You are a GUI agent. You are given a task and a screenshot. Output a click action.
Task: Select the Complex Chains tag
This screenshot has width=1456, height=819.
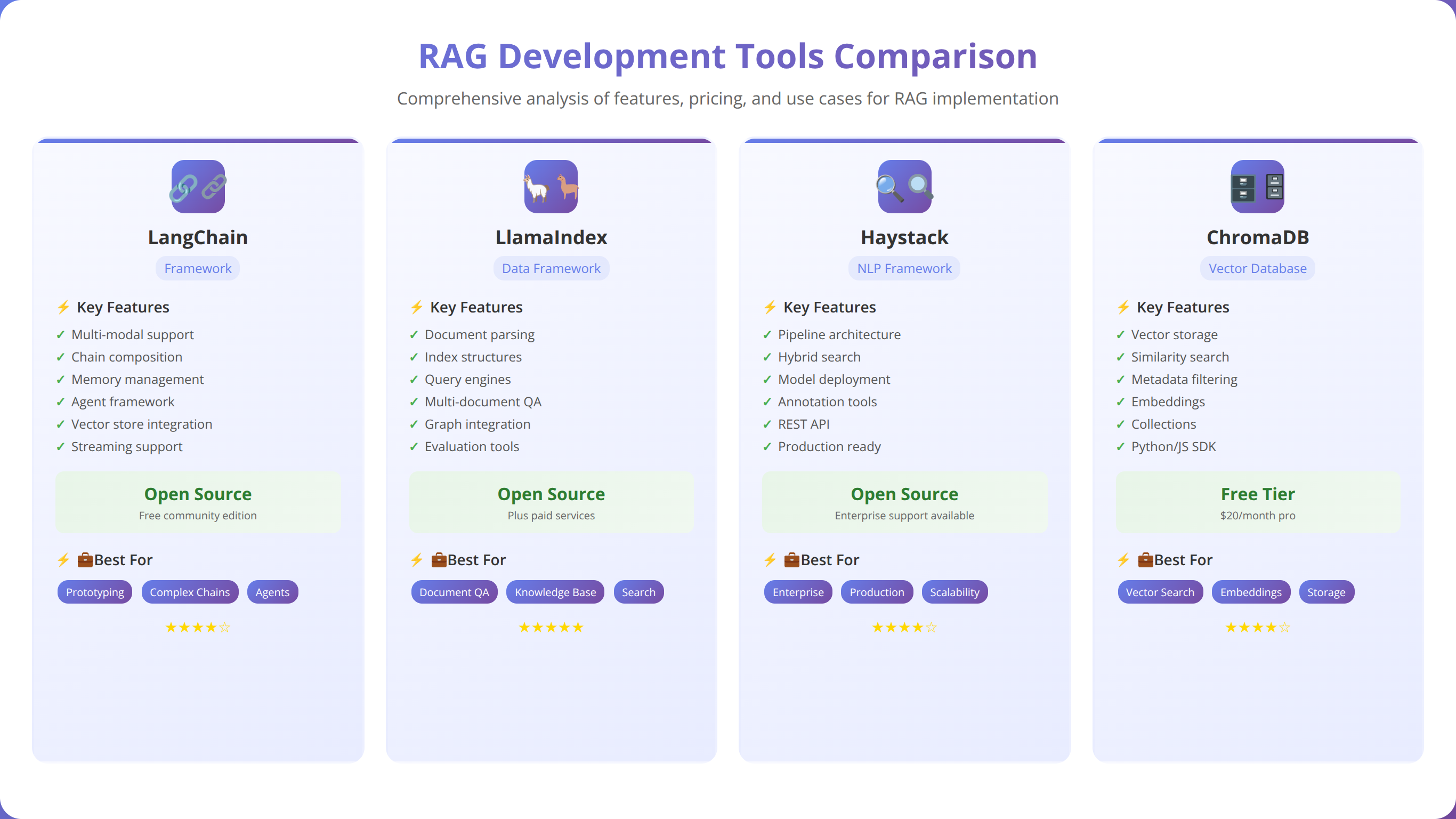(190, 592)
